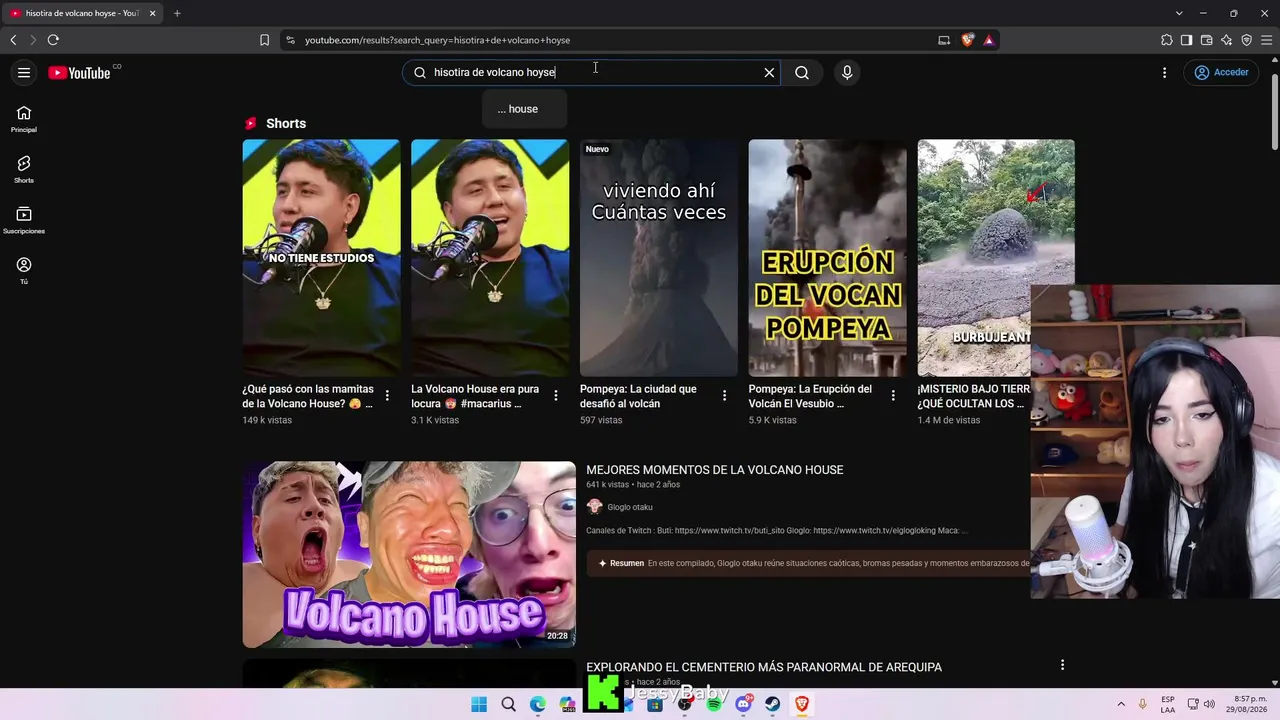The width and height of the screenshot is (1280, 720).
Task: Open options for 'La Volcano House era pura' short
Action: (556, 396)
